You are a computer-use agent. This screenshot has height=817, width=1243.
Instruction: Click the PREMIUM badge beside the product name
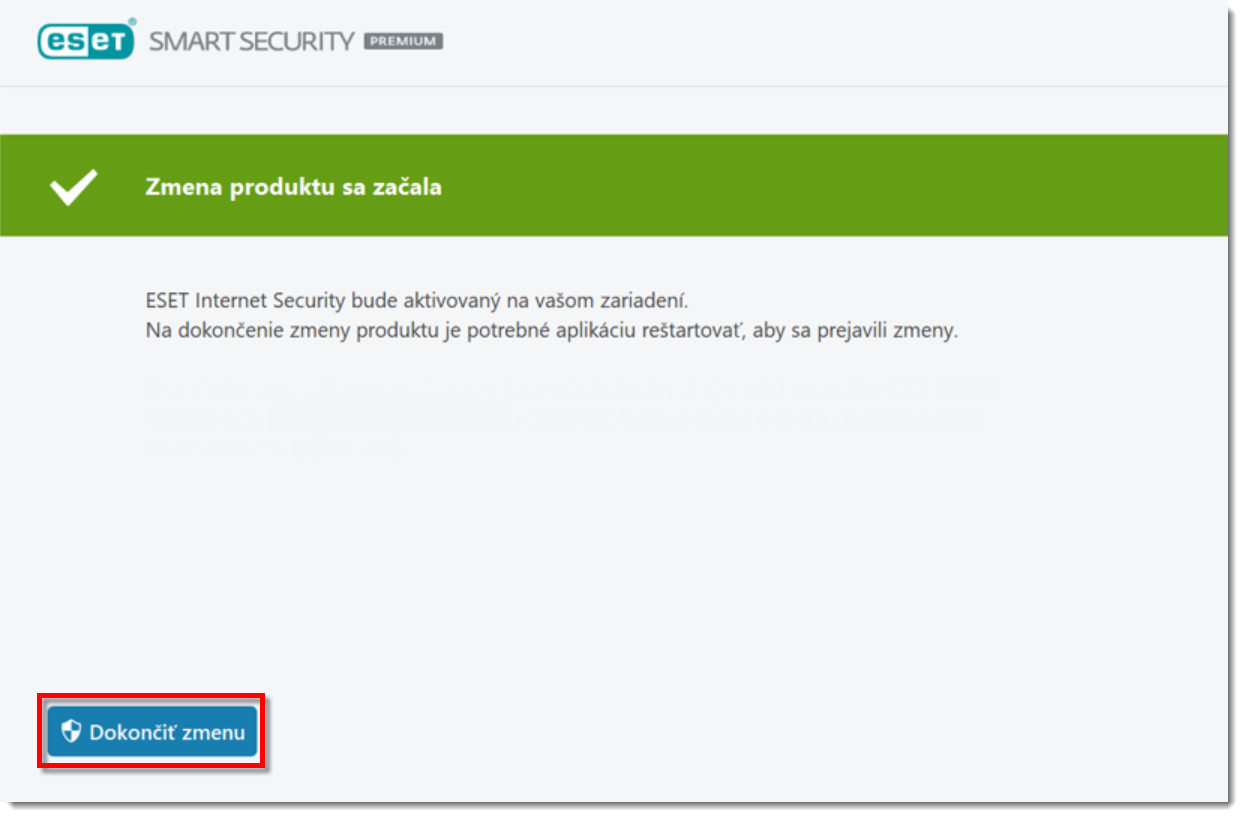(x=403, y=41)
